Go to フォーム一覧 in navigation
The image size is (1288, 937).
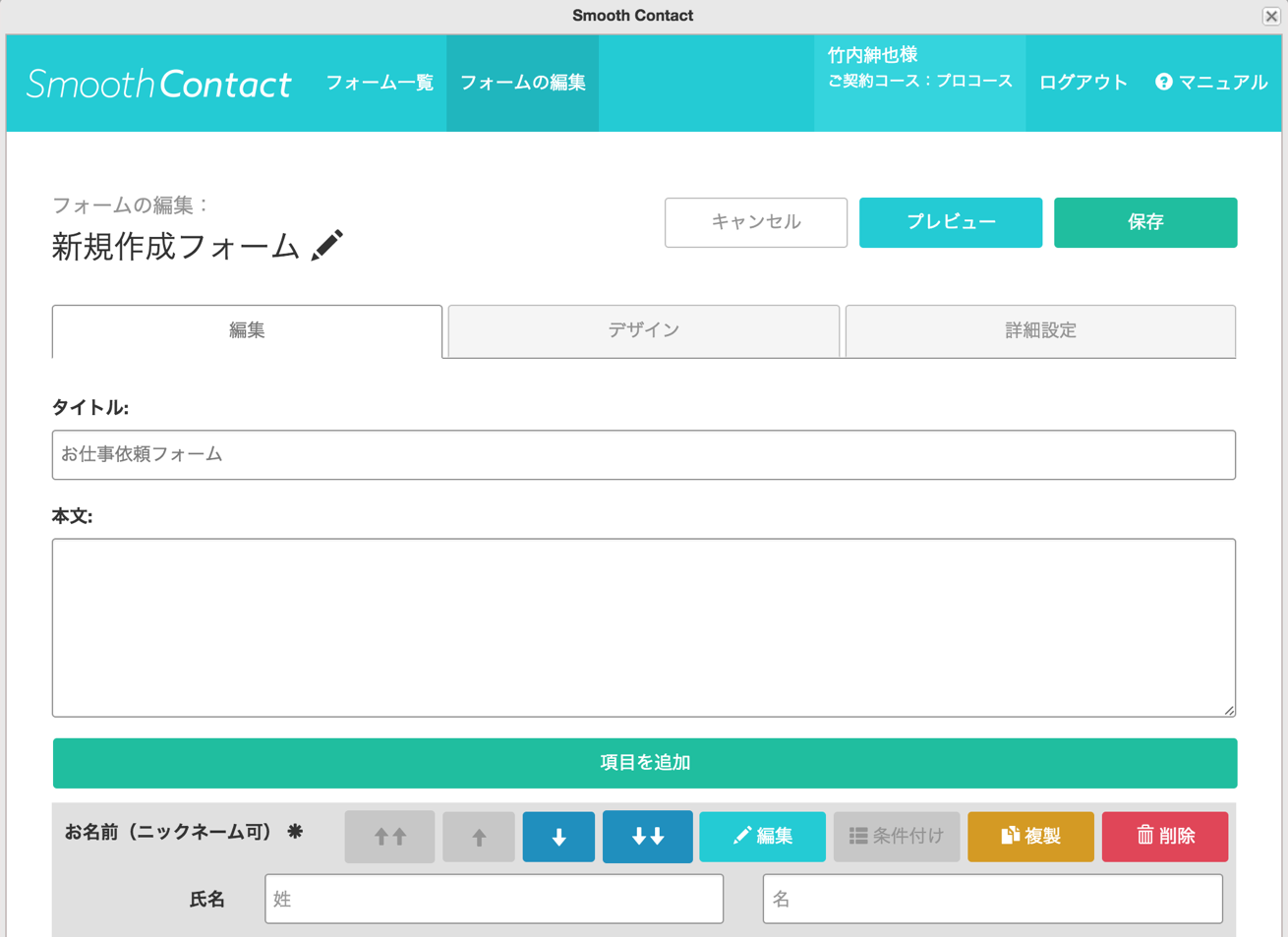pyautogui.click(x=380, y=83)
